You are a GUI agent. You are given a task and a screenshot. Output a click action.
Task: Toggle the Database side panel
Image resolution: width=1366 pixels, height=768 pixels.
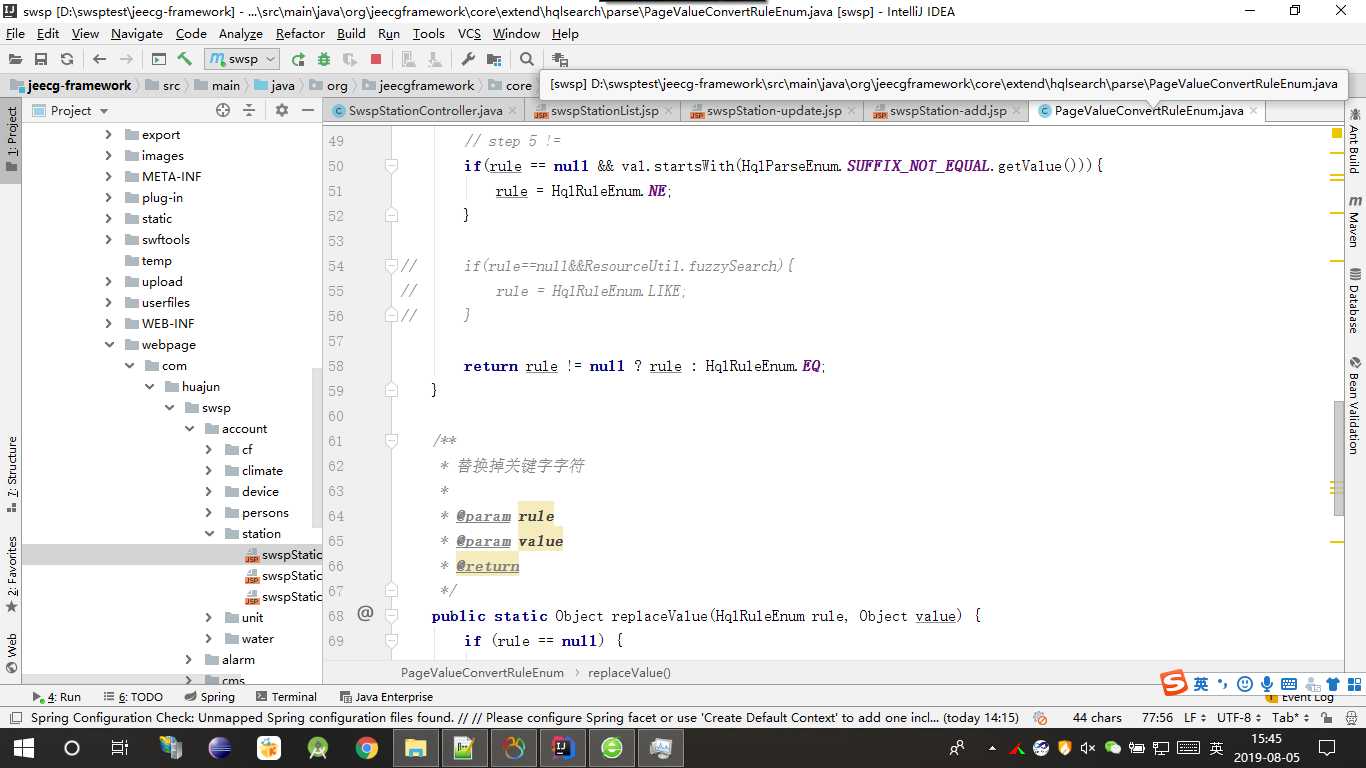(1355, 300)
